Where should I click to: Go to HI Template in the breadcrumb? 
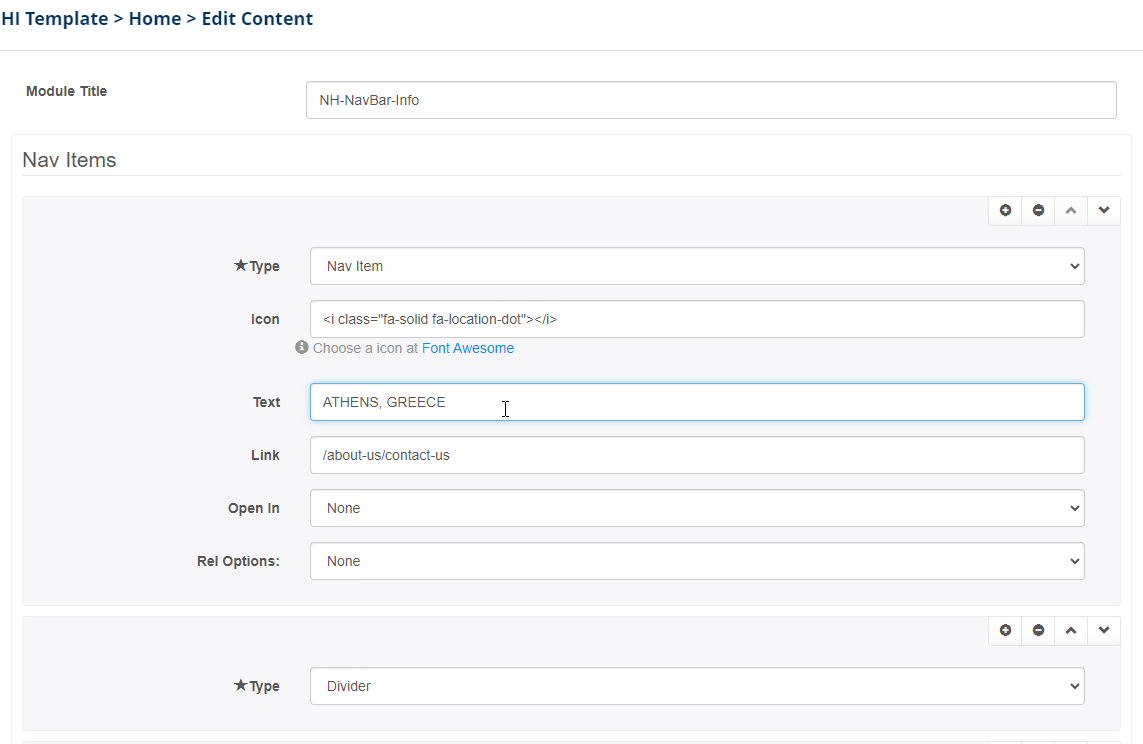(x=54, y=19)
